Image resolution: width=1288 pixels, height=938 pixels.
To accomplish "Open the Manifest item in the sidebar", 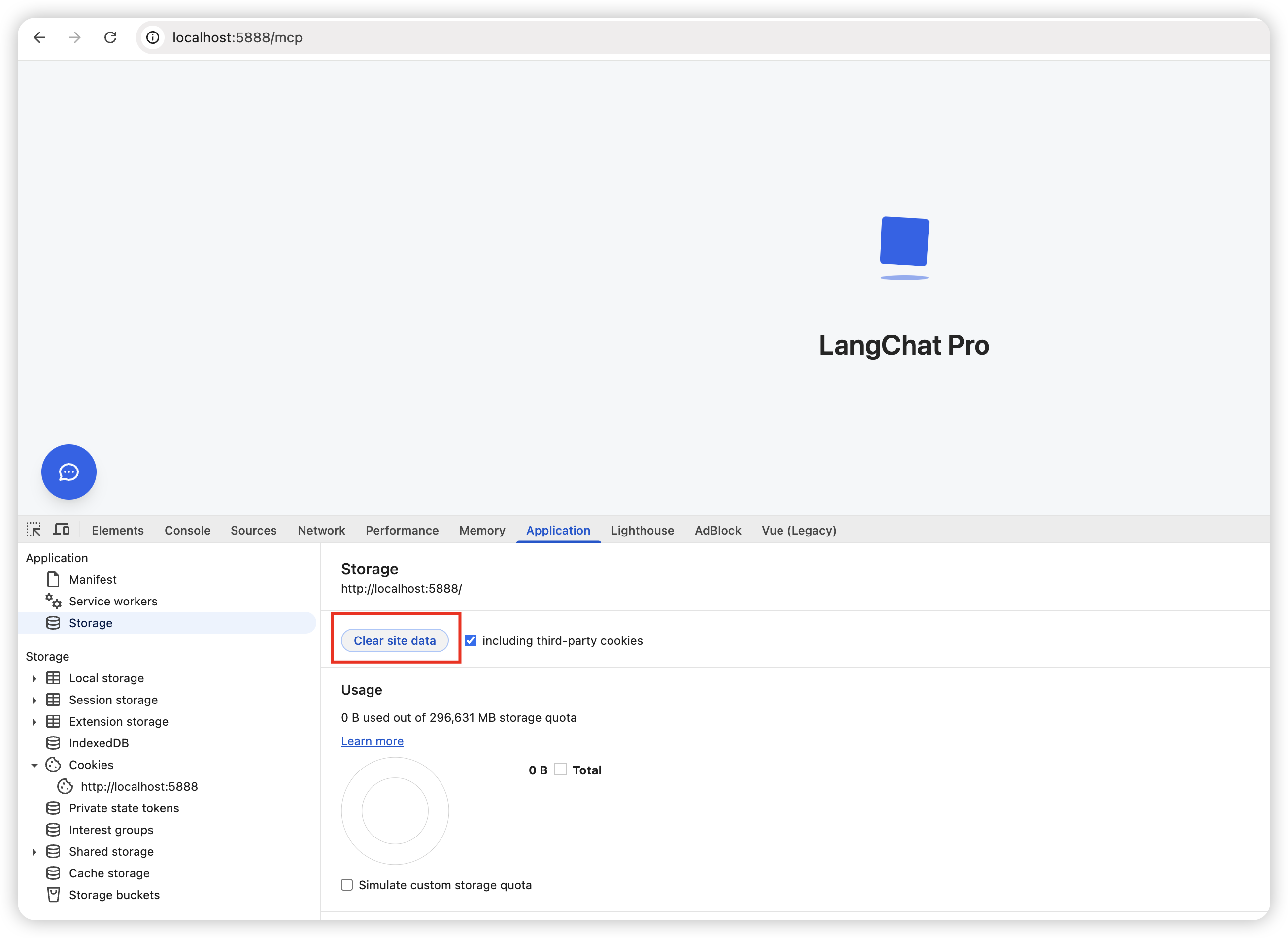I will tap(92, 580).
